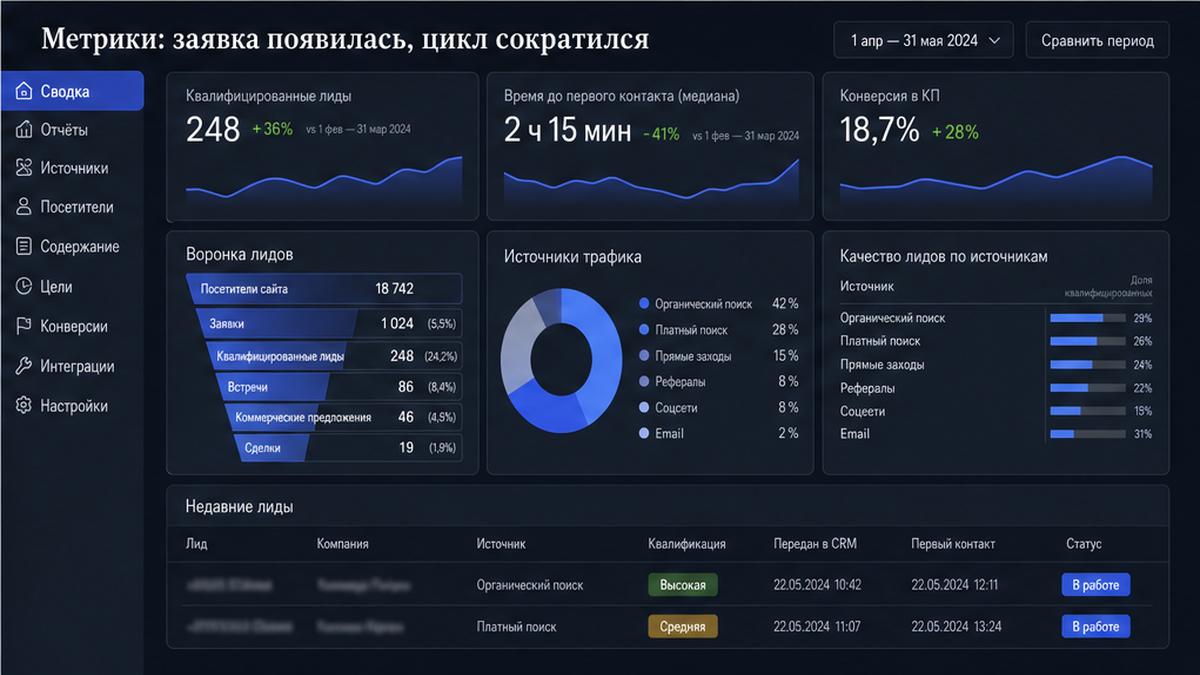Click В работе status for the Платный поиск lead
This screenshot has height=675, width=1200.
tap(1095, 627)
